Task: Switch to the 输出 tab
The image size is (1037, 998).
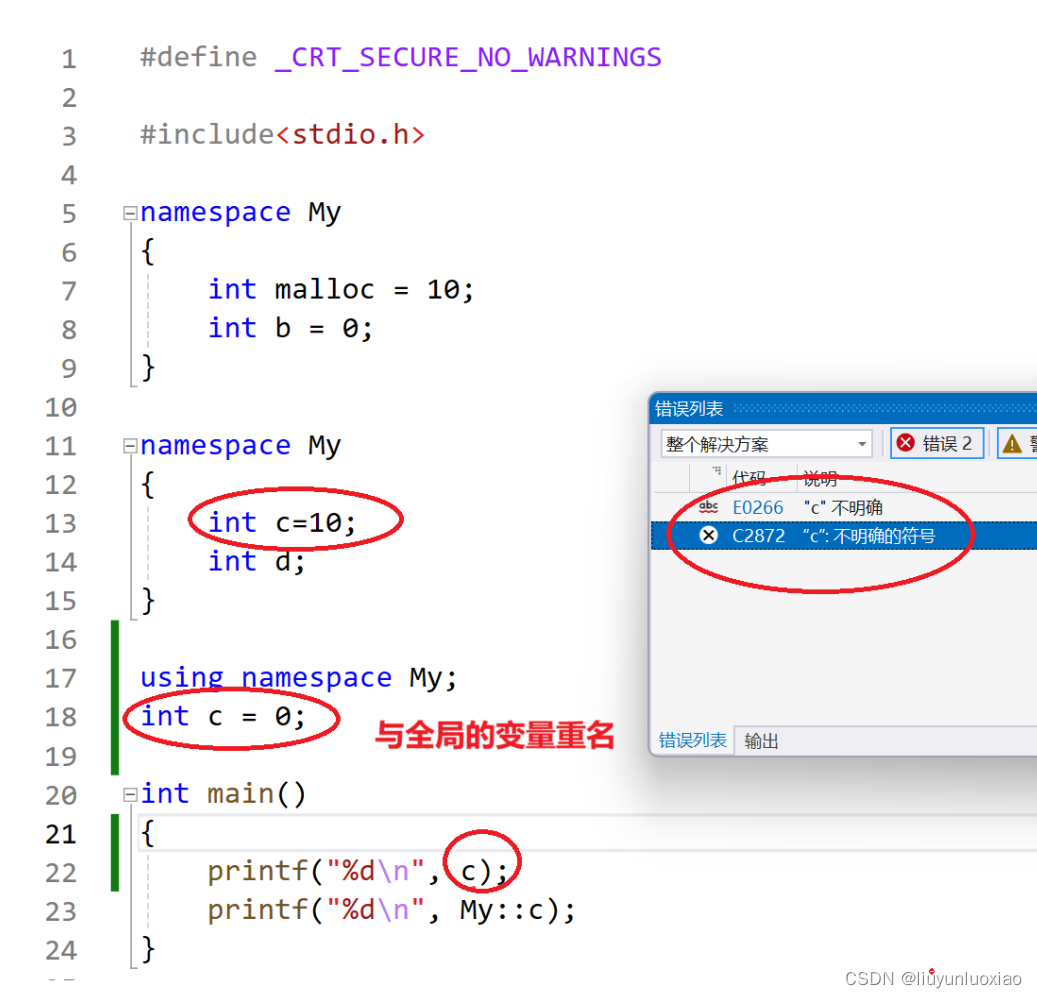Action: [761, 741]
